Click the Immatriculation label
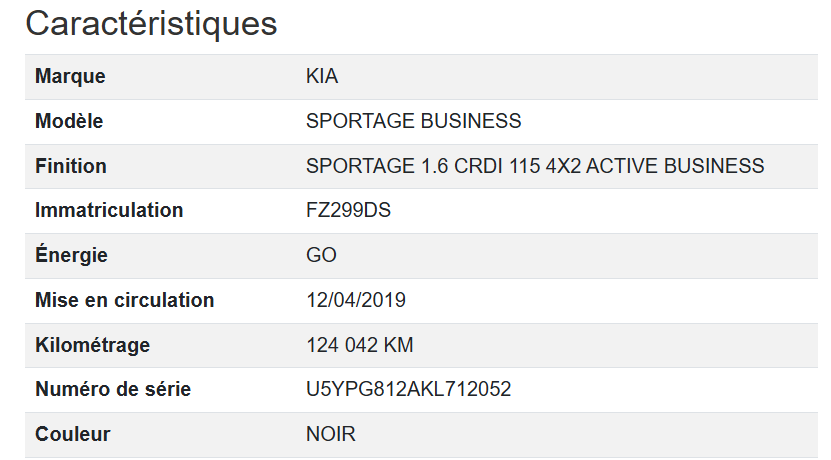831x460 pixels. tap(109, 211)
